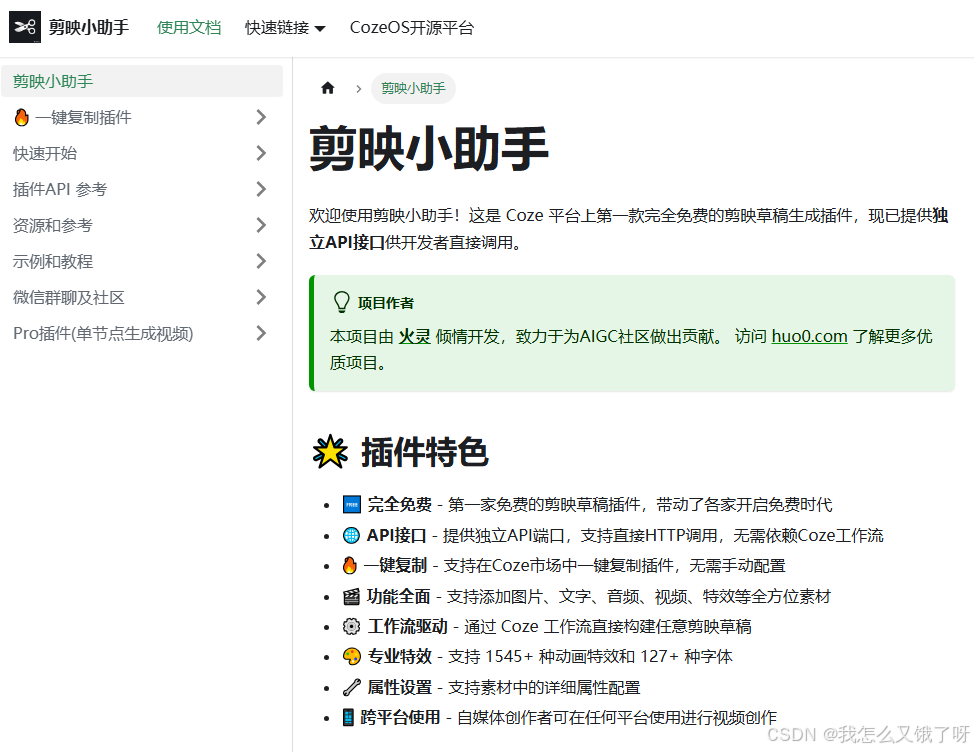The height and width of the screenshot is (752, 974).
Task: Click the scissors logo icon in the navbar
Action: point(25,27)
